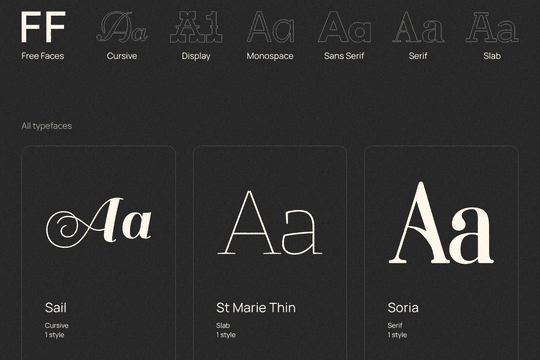540x360 pixels.
Task: Click the 1 style text under Soria
Action: point(397,335)
